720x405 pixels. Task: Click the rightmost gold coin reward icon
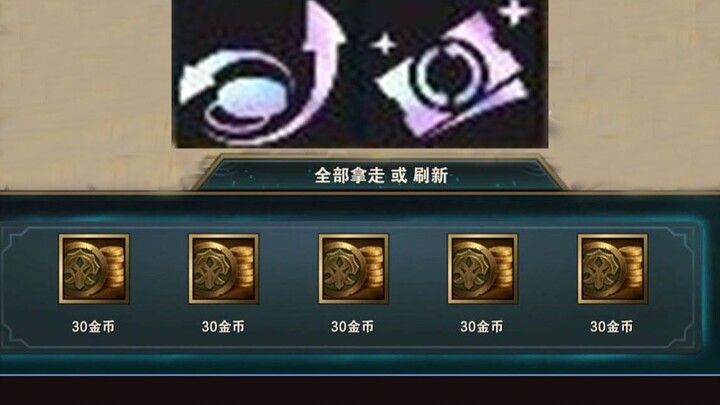click(613, 269)
